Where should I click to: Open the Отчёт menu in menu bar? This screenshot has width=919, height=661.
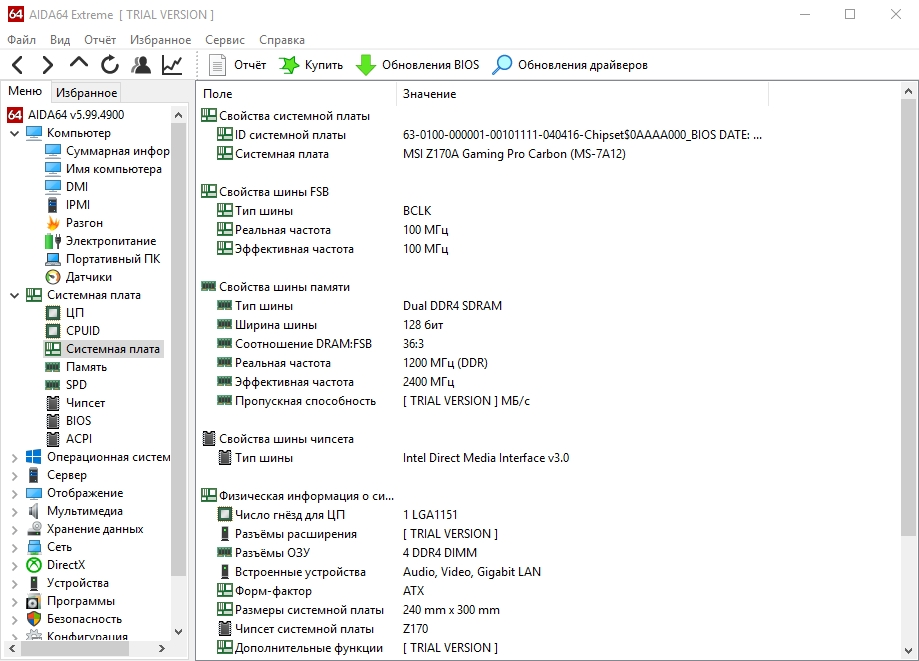[100, 40]
